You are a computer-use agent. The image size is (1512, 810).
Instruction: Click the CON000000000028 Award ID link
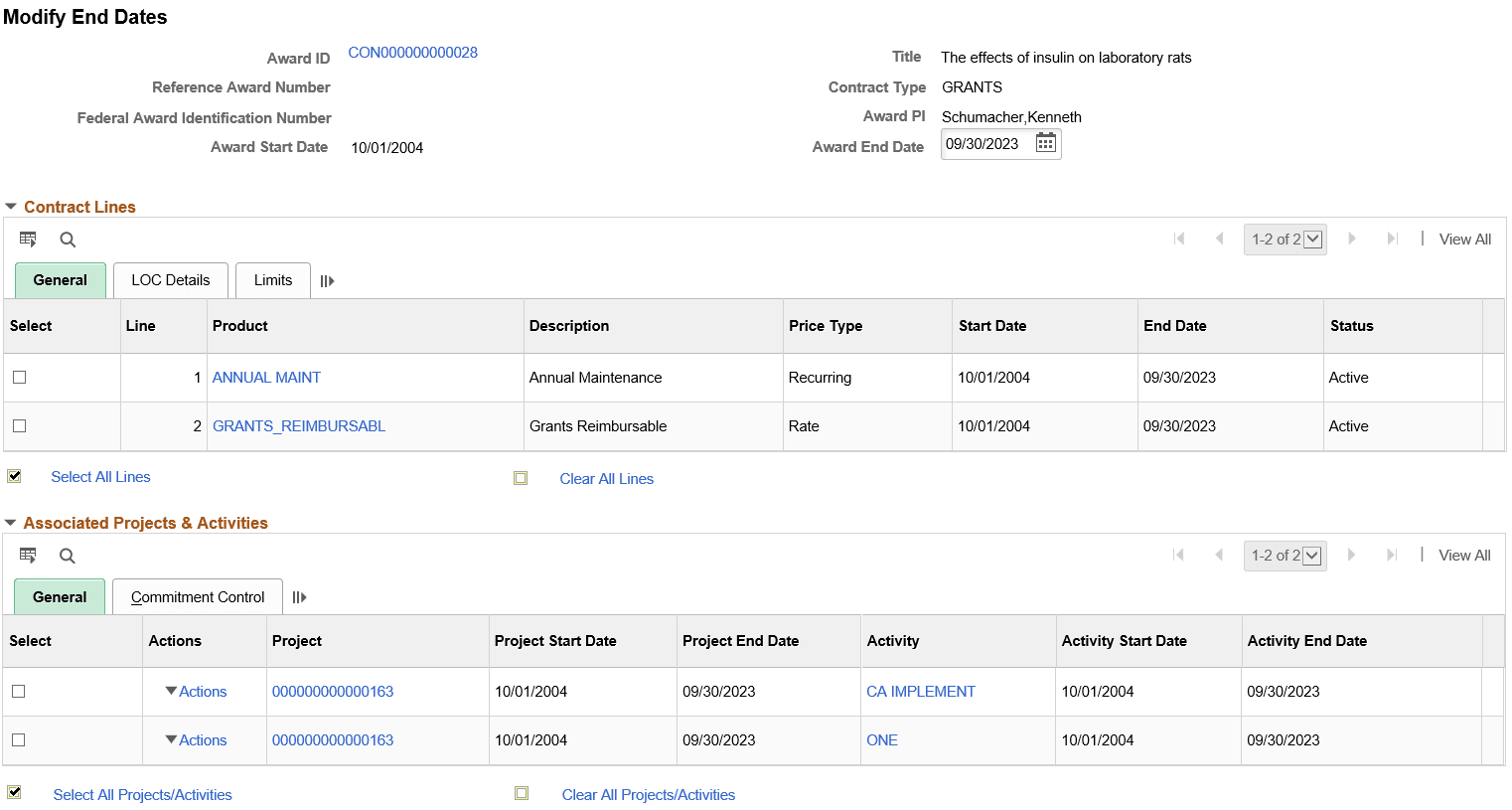tap(412, 53)
